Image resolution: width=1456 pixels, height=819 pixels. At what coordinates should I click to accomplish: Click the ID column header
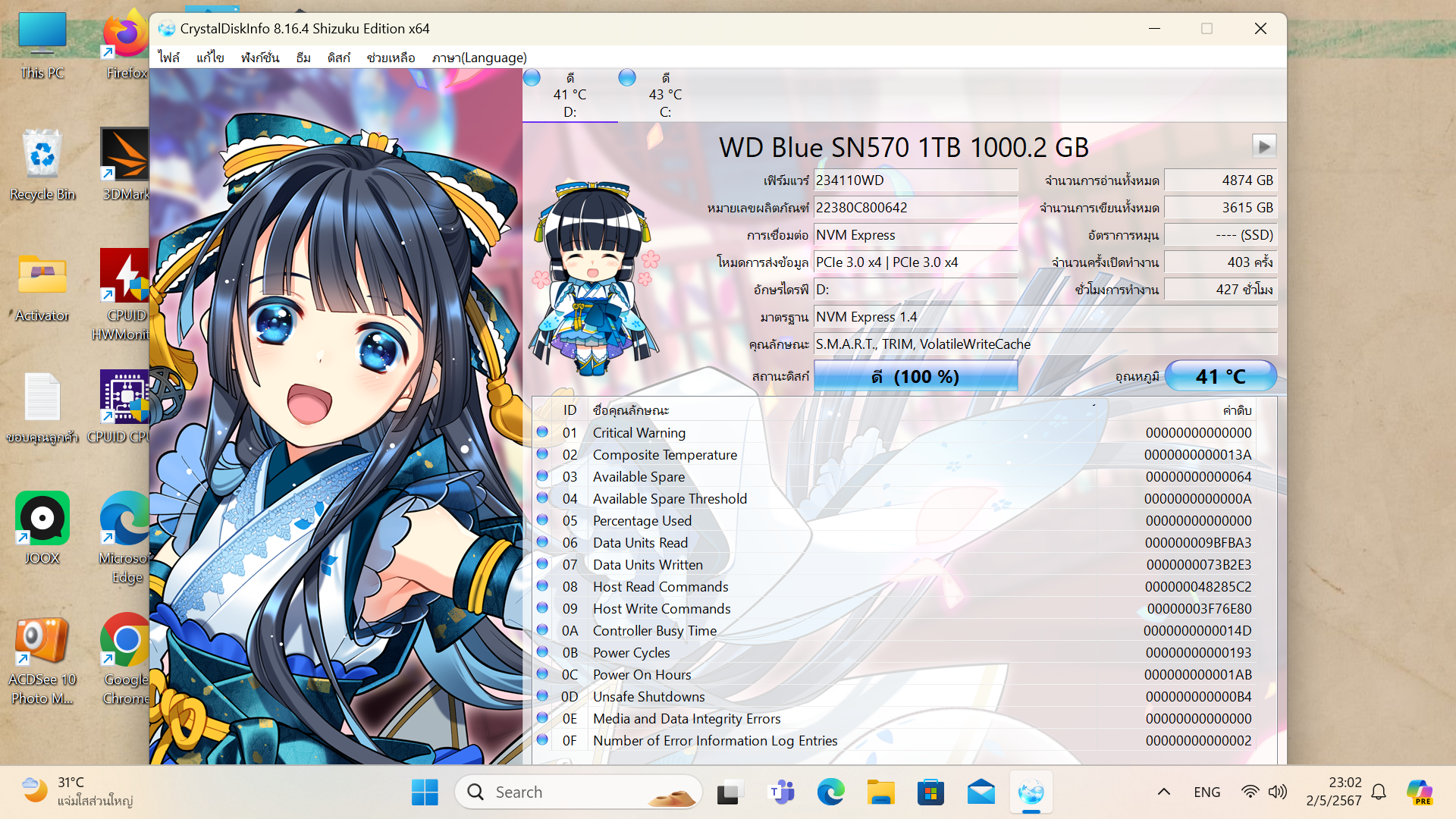point(570,410)
